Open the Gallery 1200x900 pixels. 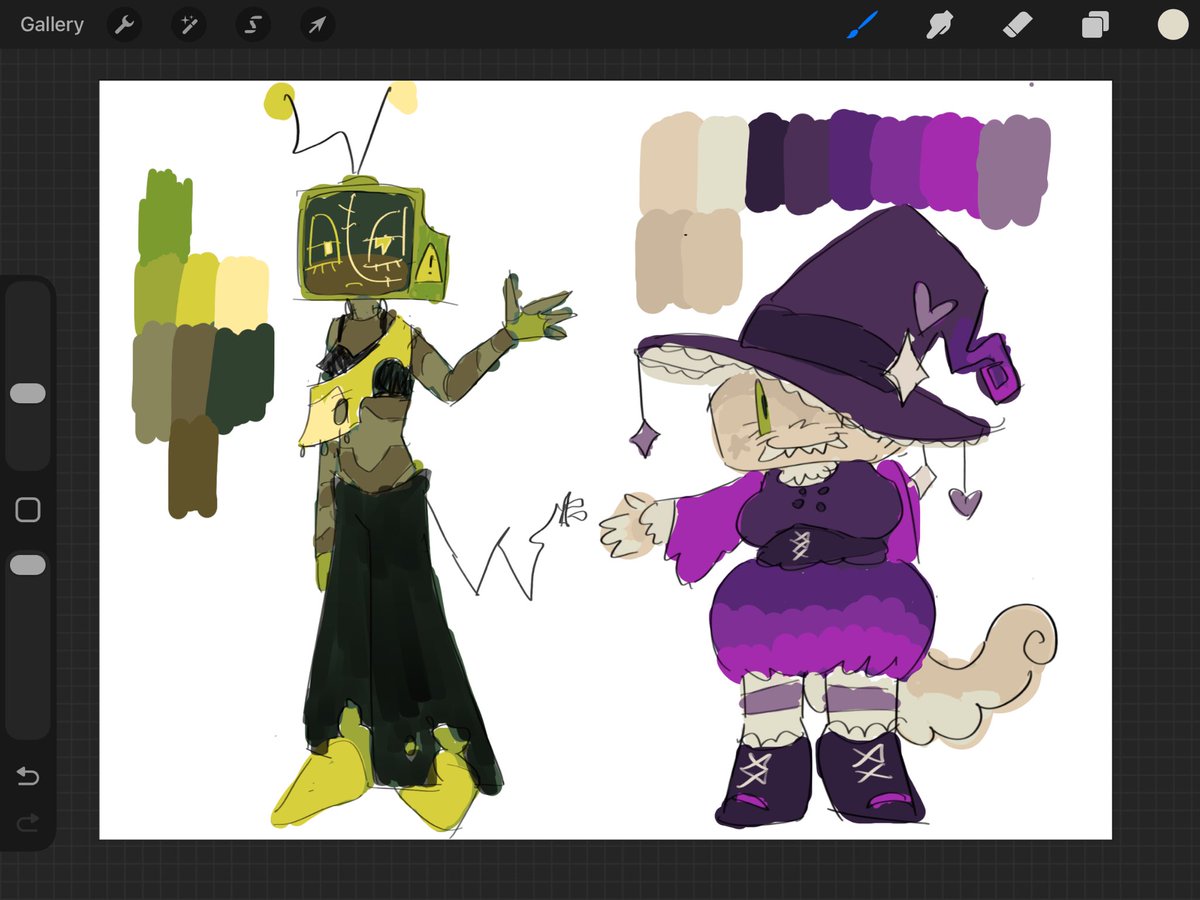tap(52, 25)
